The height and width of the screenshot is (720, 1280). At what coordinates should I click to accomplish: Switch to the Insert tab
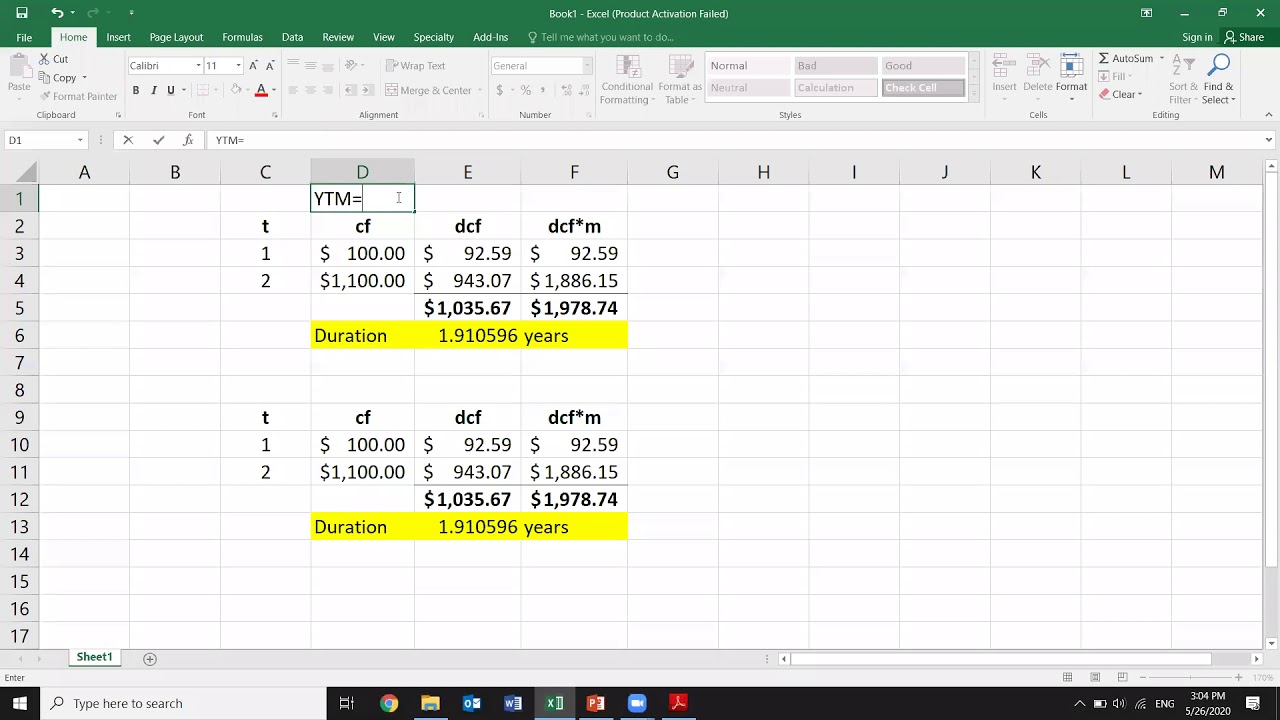[x=118, y=37]
